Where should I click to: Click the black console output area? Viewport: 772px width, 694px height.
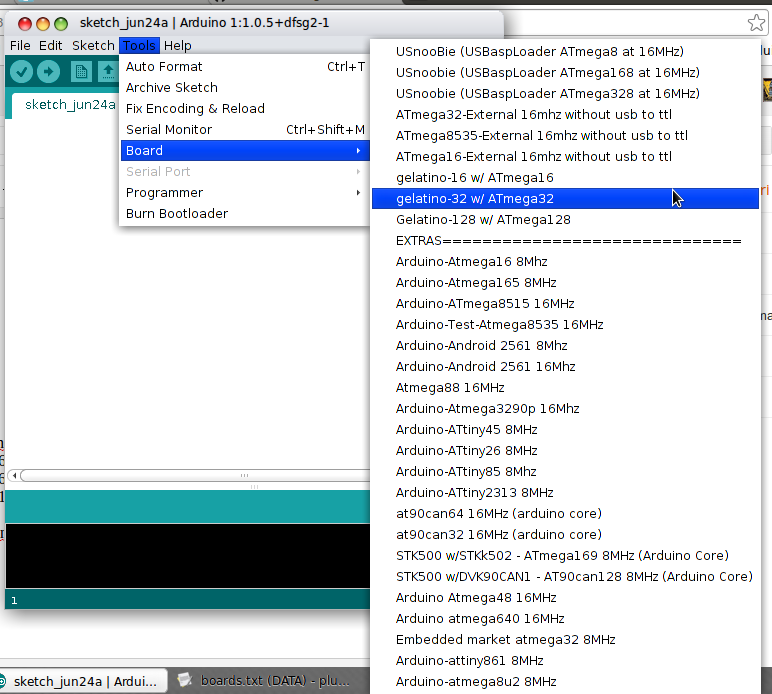tap(188, 556)
